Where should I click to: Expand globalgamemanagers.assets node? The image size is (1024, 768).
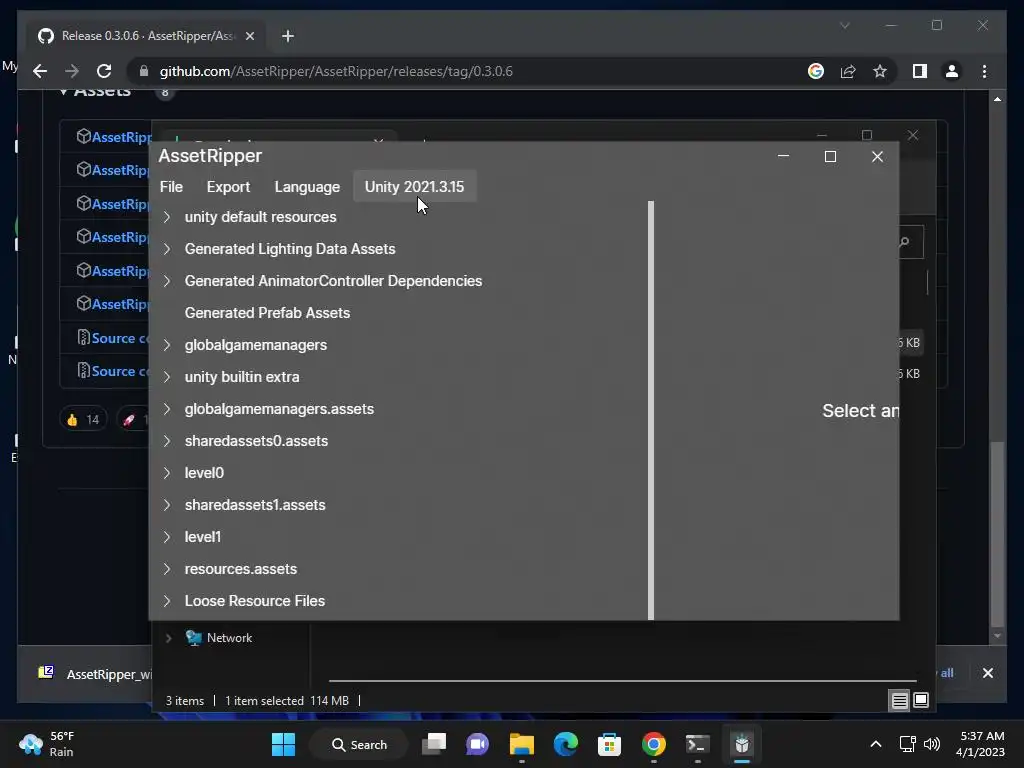click(x=167, y=409)
